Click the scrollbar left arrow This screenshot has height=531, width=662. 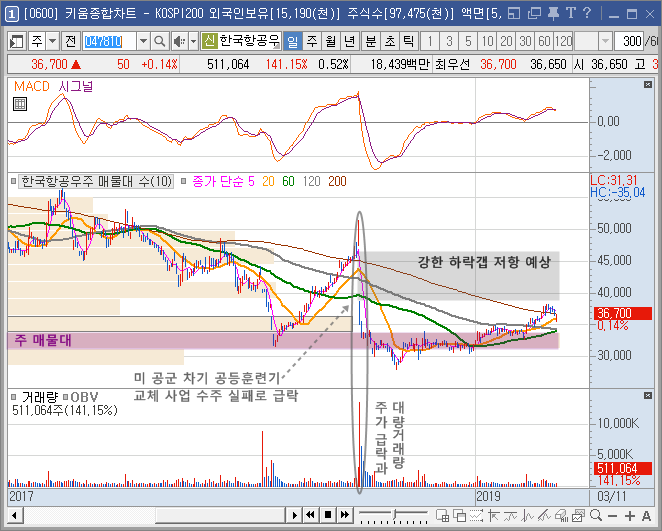(15, 515)
